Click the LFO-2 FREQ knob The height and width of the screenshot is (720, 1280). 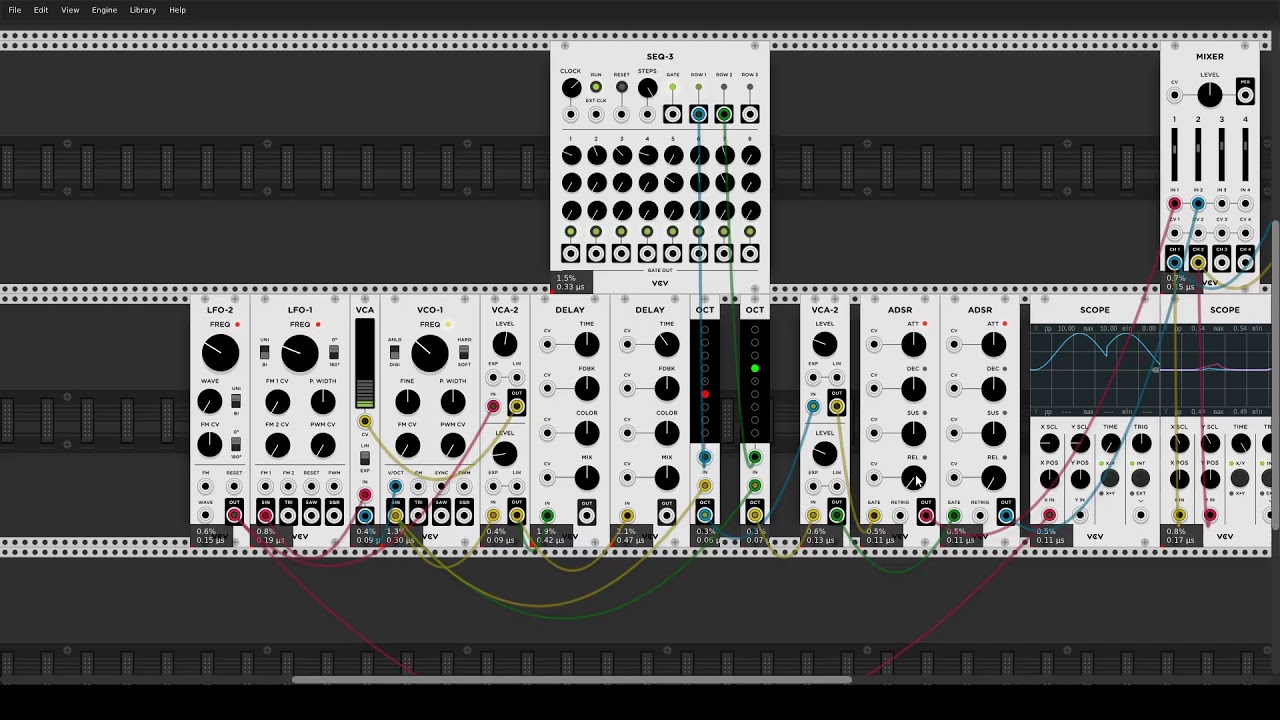coord(220,353)
